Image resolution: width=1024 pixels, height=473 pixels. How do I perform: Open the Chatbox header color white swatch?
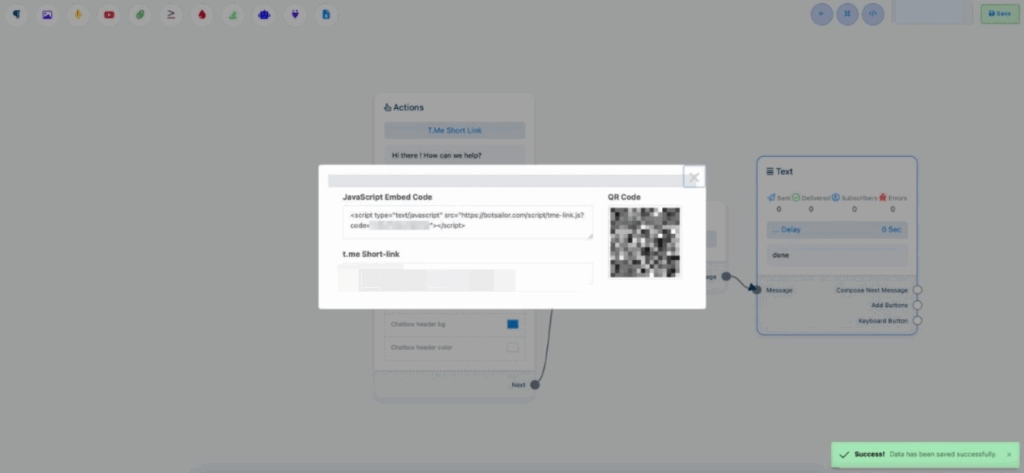pos(512,347)
